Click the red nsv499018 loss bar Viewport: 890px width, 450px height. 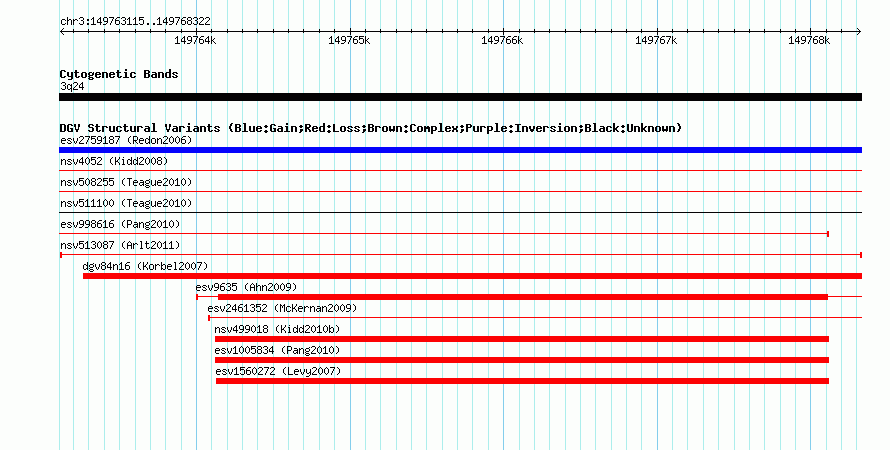(522, 339)
